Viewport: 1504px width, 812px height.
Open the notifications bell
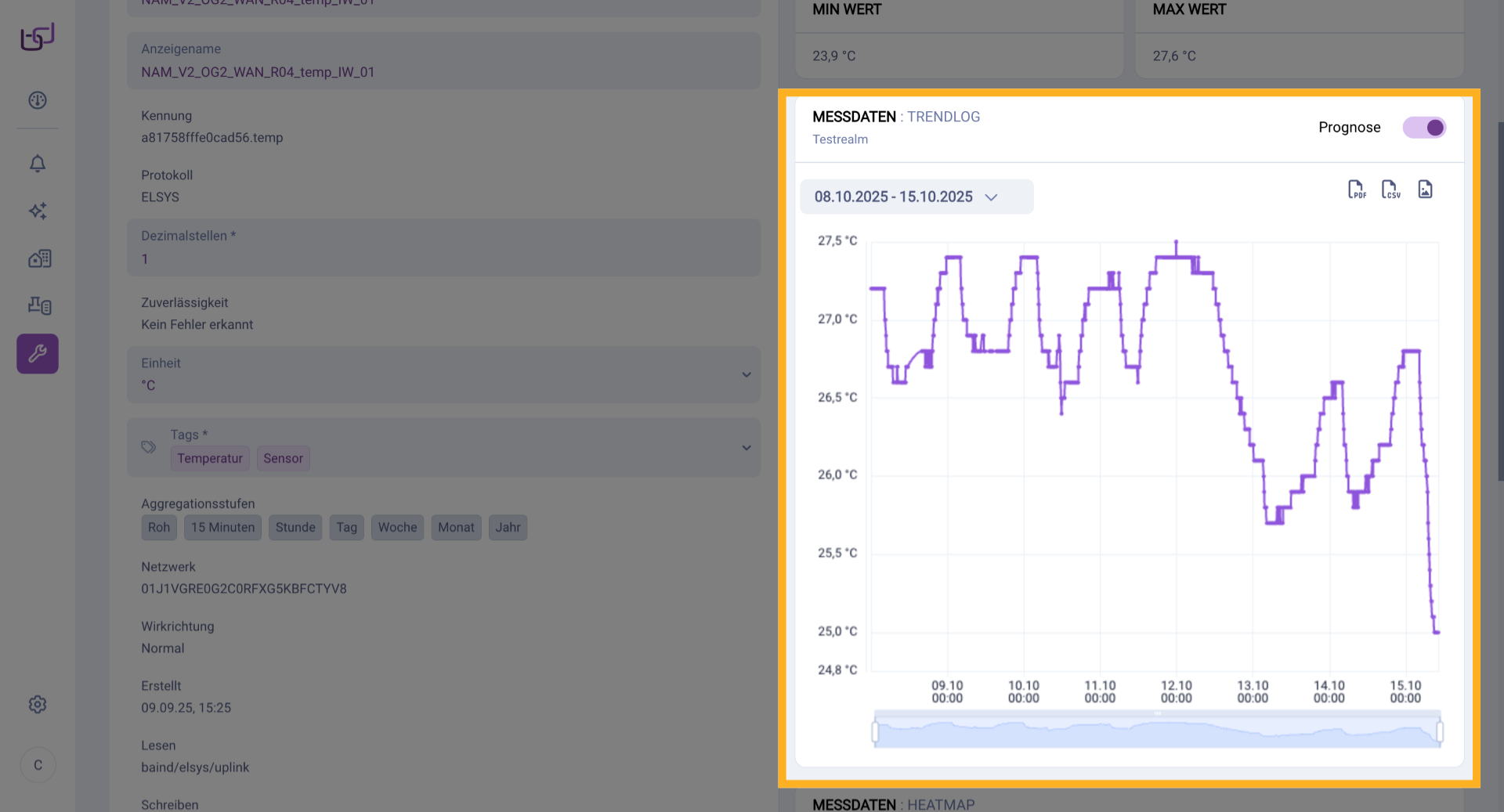click(x=38, y=164)
